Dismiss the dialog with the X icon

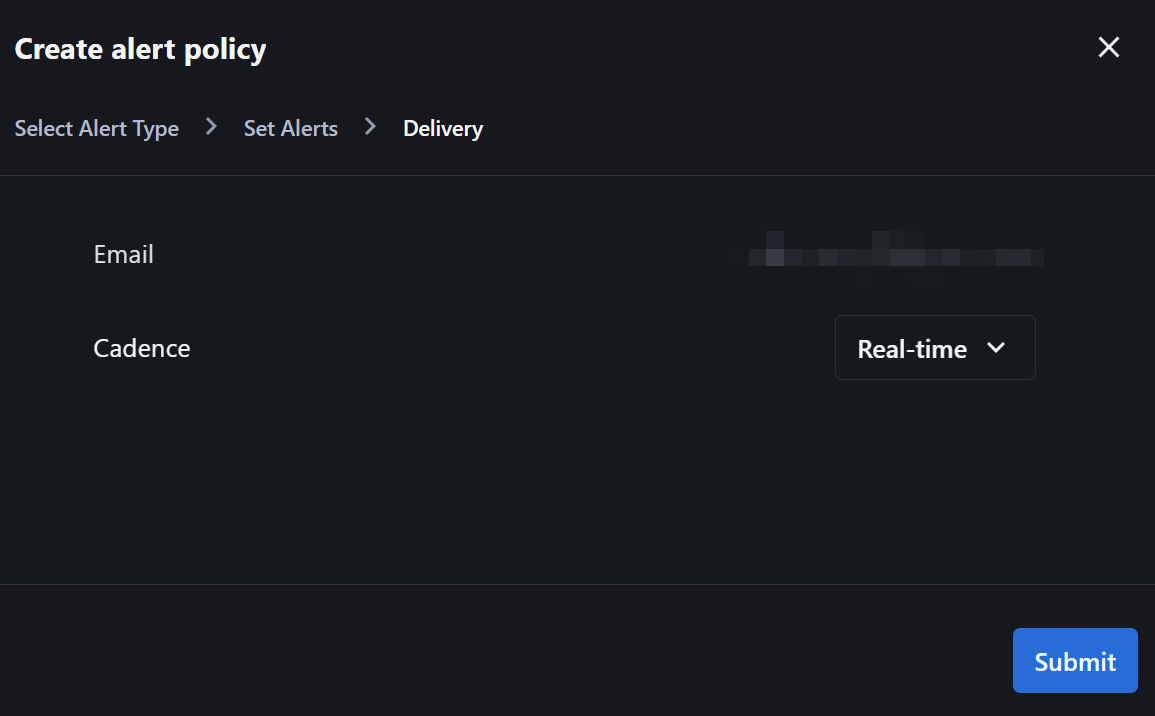tap(1109, 48)
